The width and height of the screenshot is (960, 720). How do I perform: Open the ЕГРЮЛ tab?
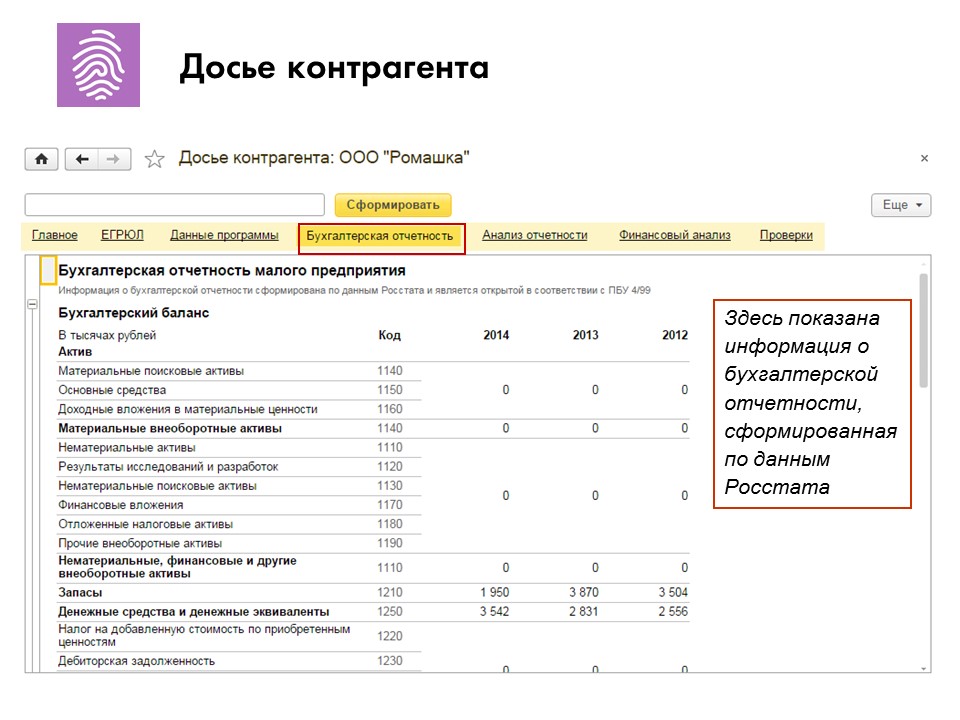click(x=122, y=235)
